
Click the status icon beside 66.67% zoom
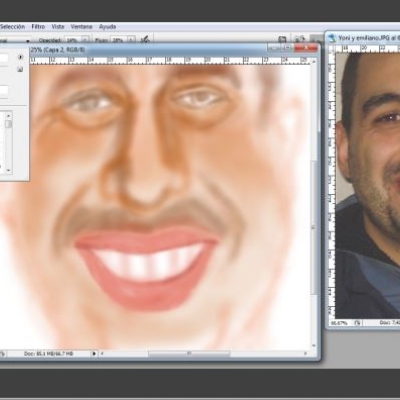pos(357,323)
